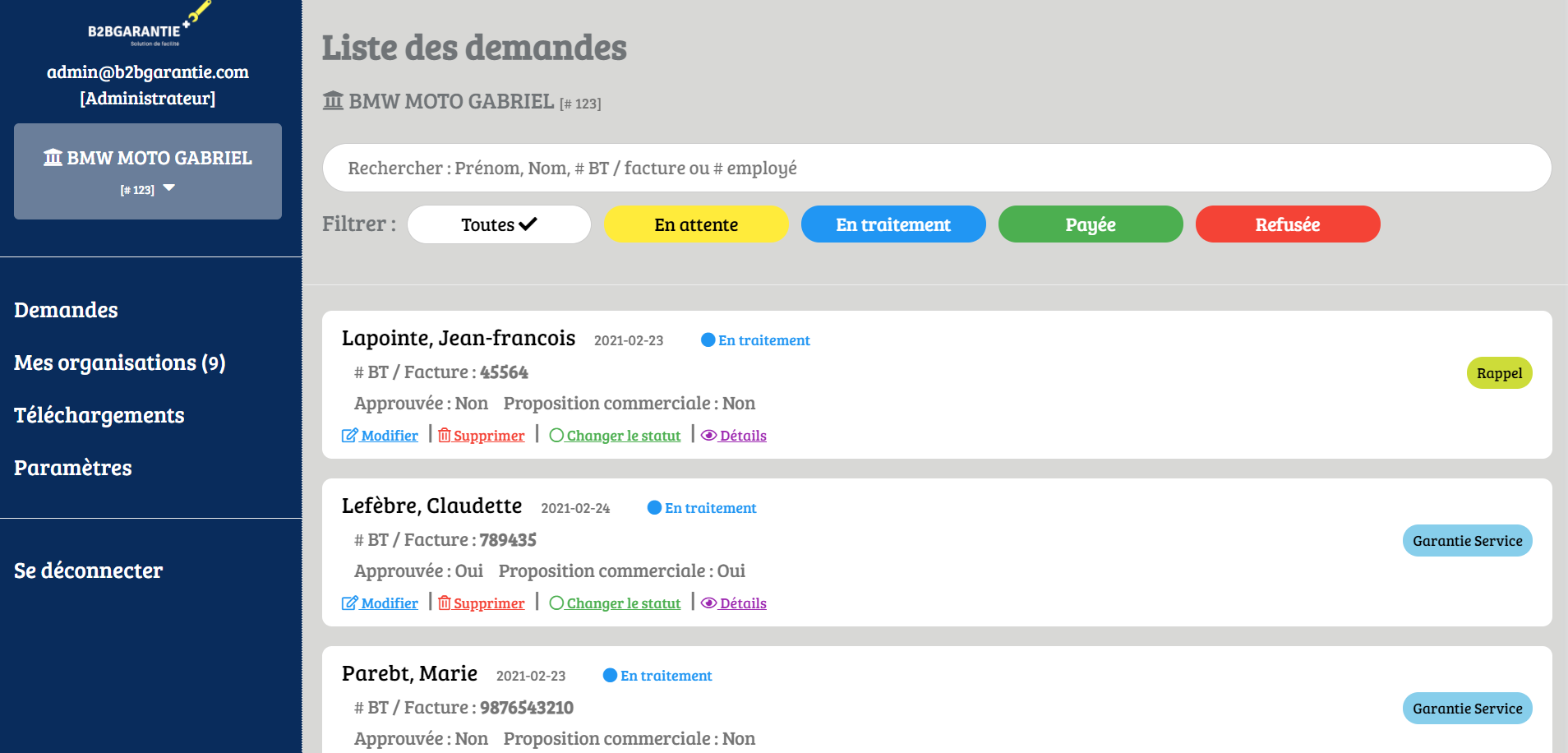
Task: Filter requests by Payée status
Action: click(1091, 224)
